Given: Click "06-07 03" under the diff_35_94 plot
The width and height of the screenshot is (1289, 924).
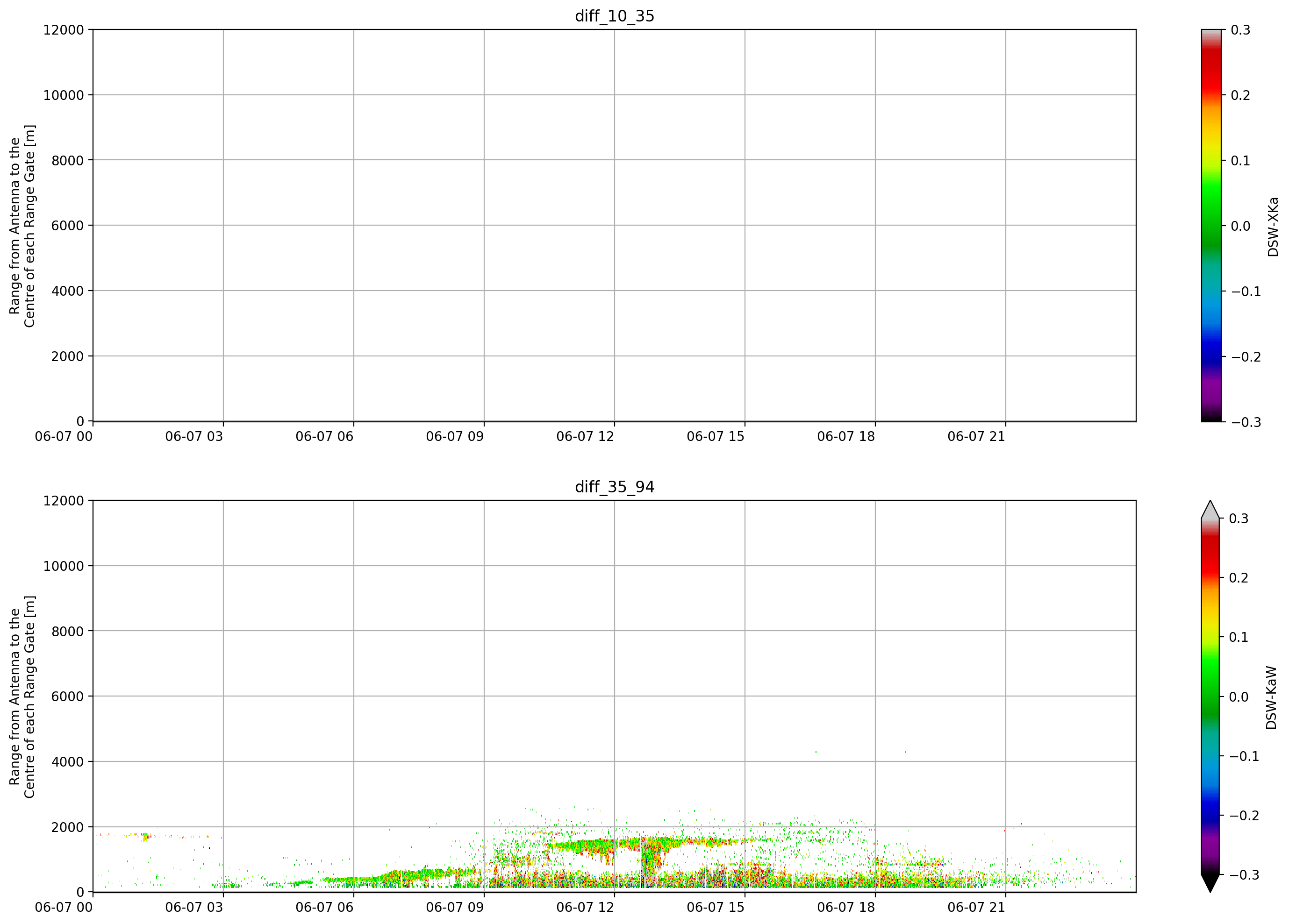Looking at the screenshot, I should (194, 908).
